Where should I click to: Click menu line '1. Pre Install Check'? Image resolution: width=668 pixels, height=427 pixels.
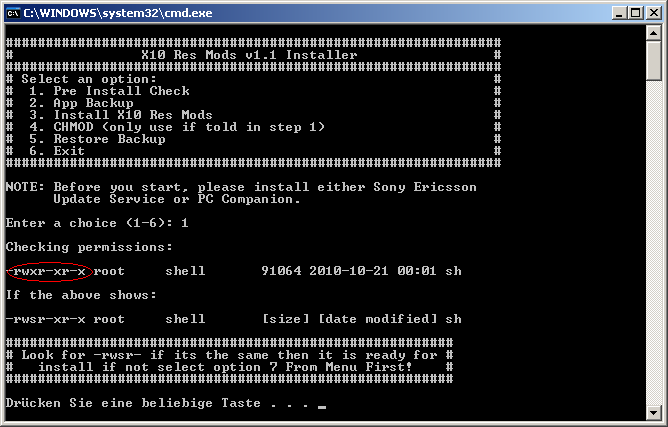pos(109,91)
